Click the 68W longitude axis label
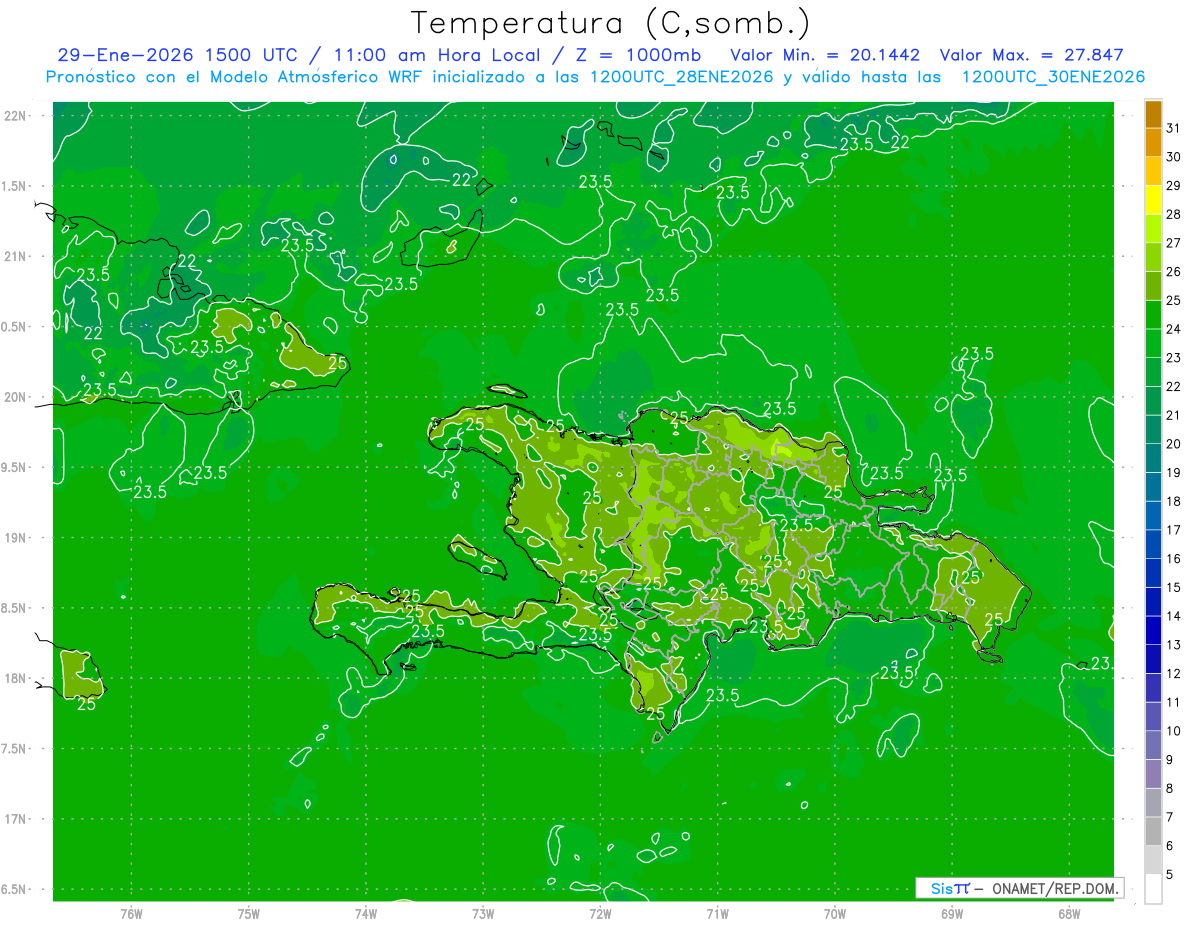 click(1069, 914)
